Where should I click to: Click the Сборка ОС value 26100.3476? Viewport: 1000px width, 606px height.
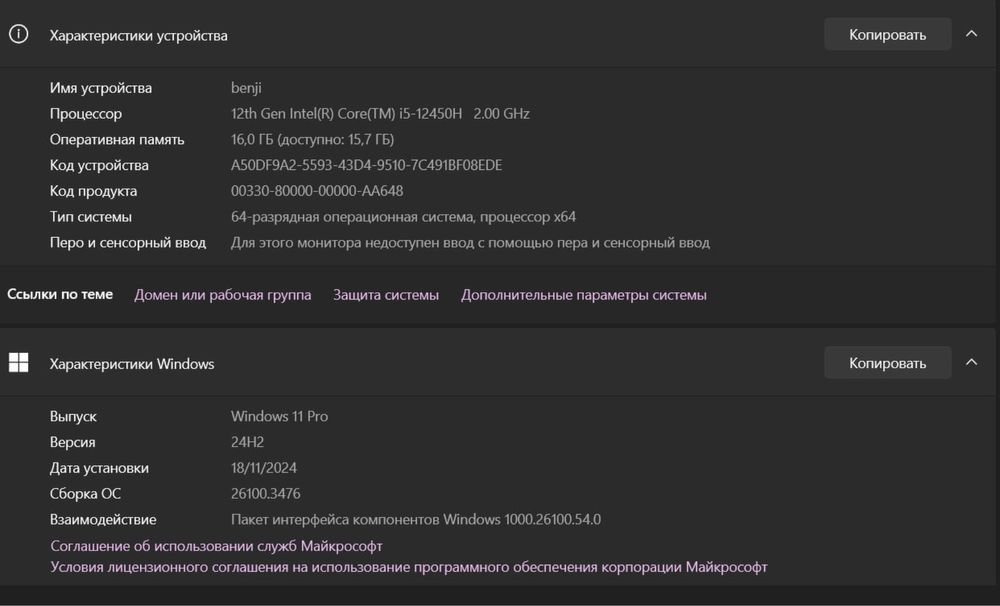[265, 494]
